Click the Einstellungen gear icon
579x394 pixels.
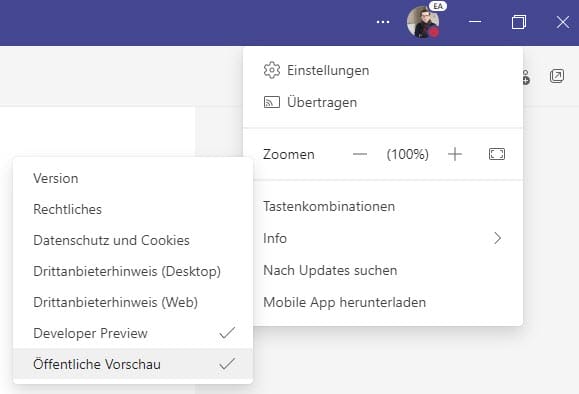272,70
